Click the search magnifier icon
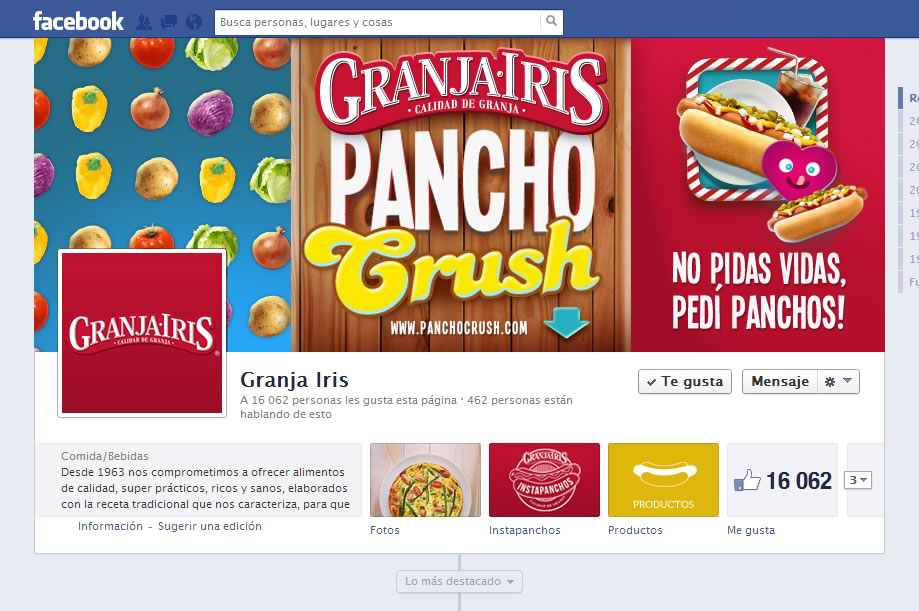The height and width of the screenshot is (611, 919). tap(551, 22)
